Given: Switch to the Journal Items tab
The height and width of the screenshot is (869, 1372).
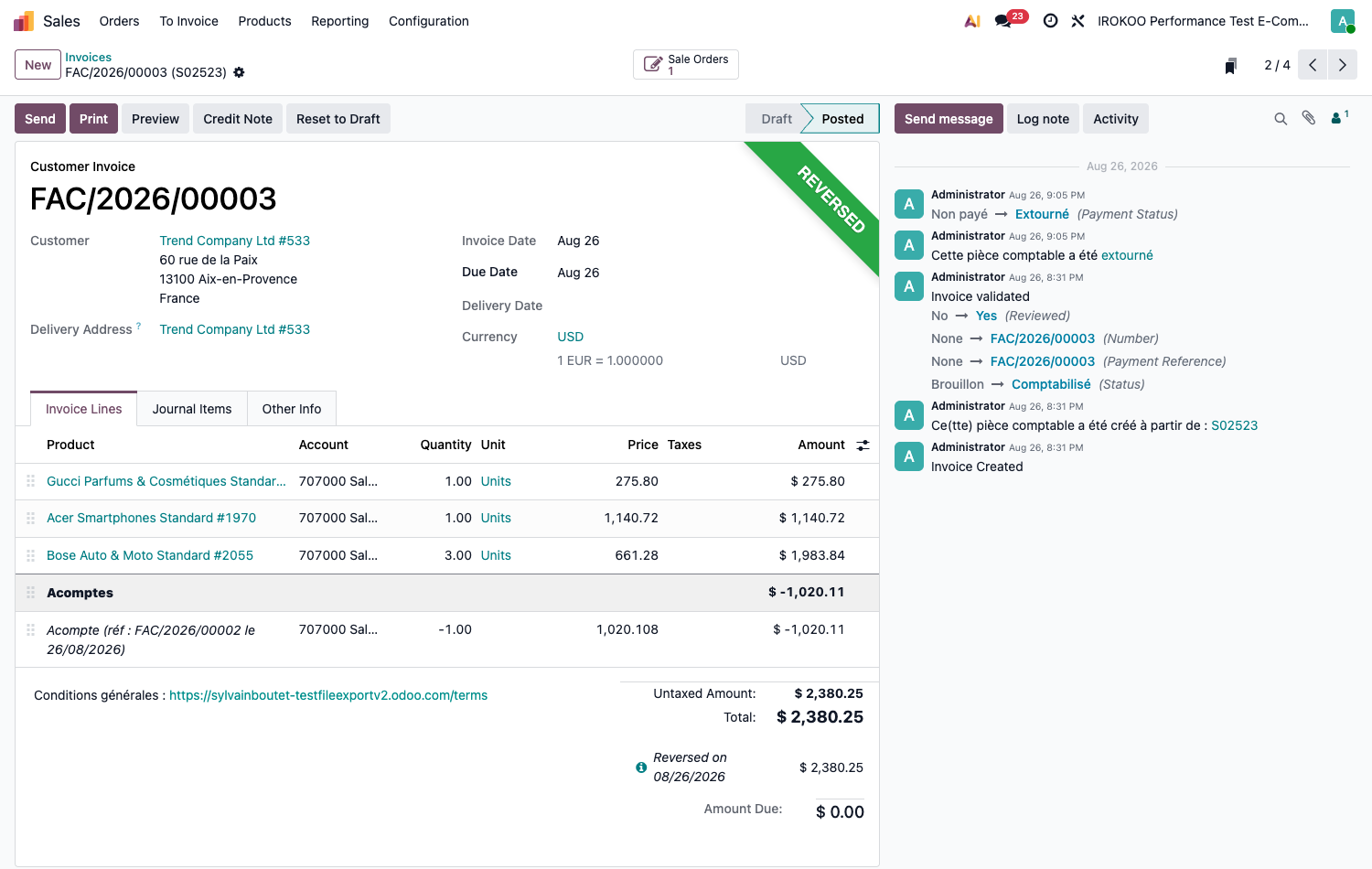Looking at the screenshot, I should (192, 409).
